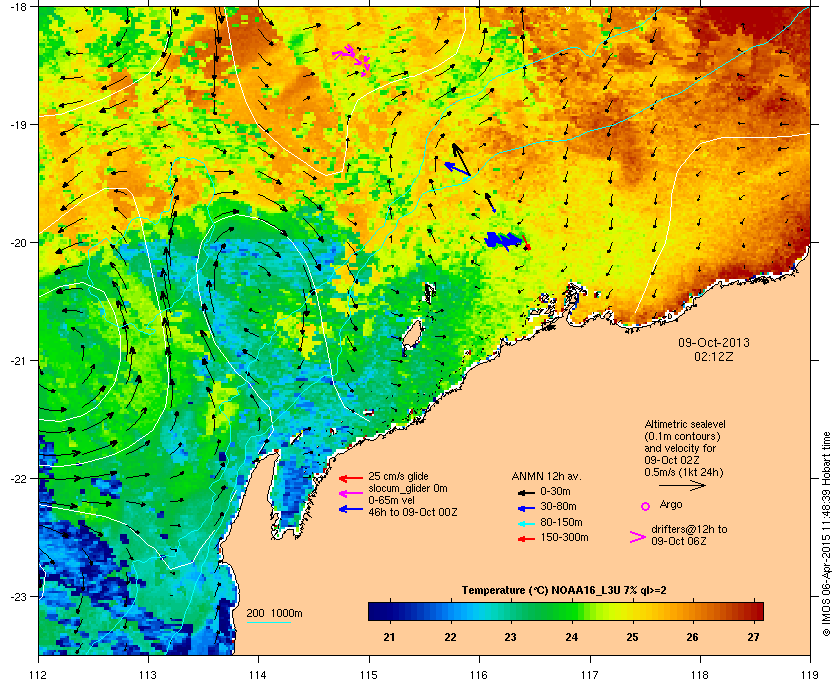Image resolution: width=840 pixels, height=680 pixels.
Task: Click the 'ANMN 12h av.' legend heading
Action: pos(546,476)
